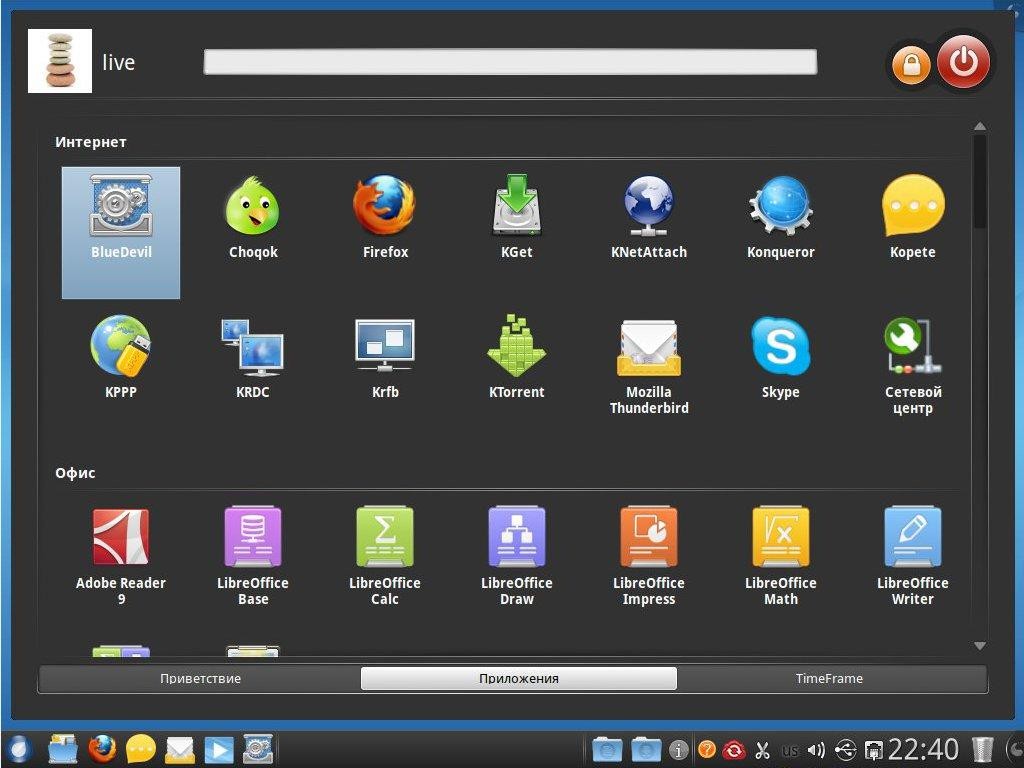Image resolution: width=1024 pixels, height=768 pixels.
Task: Launch LibreOffice Math
Action: [x=780, y=556]
